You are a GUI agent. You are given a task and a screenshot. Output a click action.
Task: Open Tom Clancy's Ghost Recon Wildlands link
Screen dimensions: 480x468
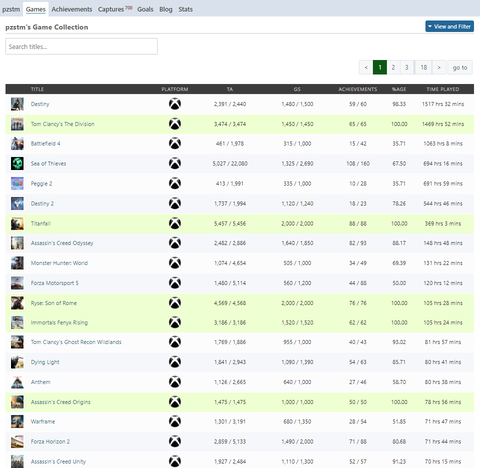(x=76, y=342)
